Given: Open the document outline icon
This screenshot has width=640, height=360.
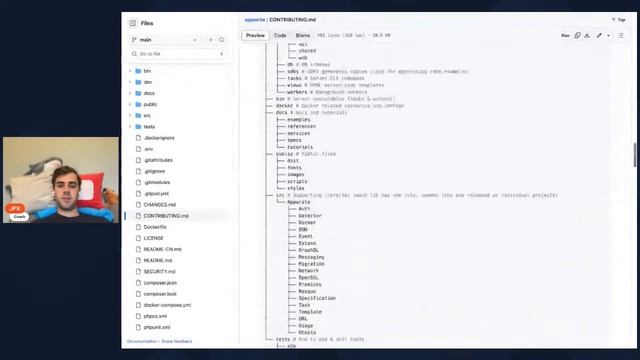Looking at the screenshot, I should (x=621, y=36).
